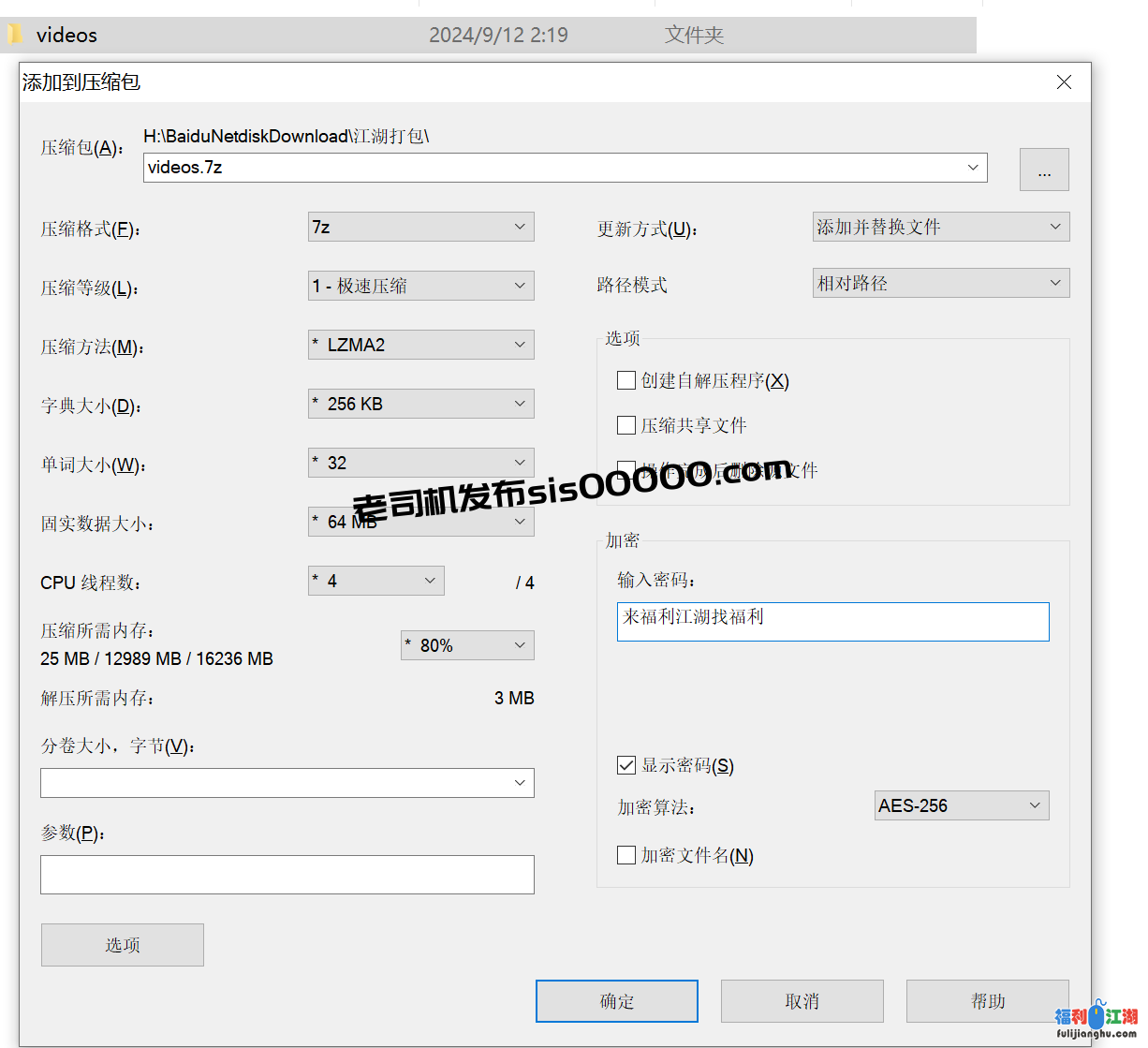Screen dimensions: 1148x1048
Task: Select the AES-256 encryption method dropdown
Action: (x=961, y=805)
